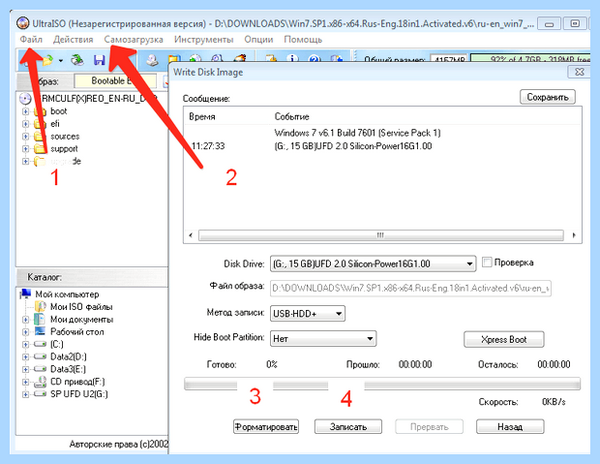The height and width of the screenshot is (464, 600).
Task: Click the message log scroll right arrow
Action: (x=574, y=235)
